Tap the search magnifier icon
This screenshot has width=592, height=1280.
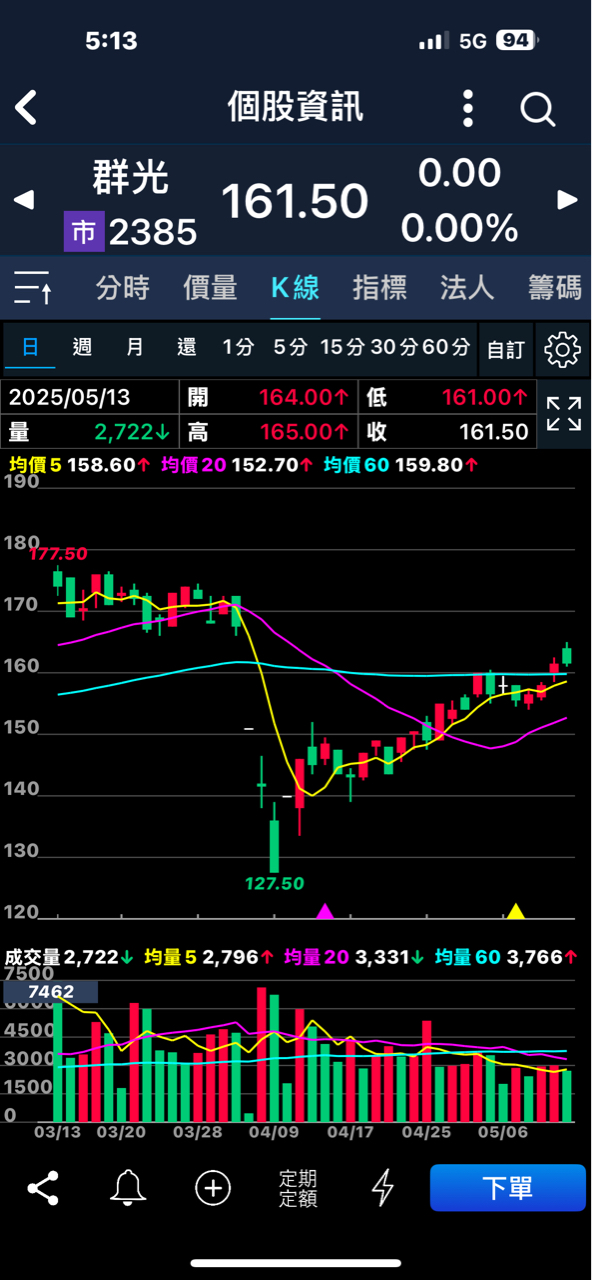(538, 109)
